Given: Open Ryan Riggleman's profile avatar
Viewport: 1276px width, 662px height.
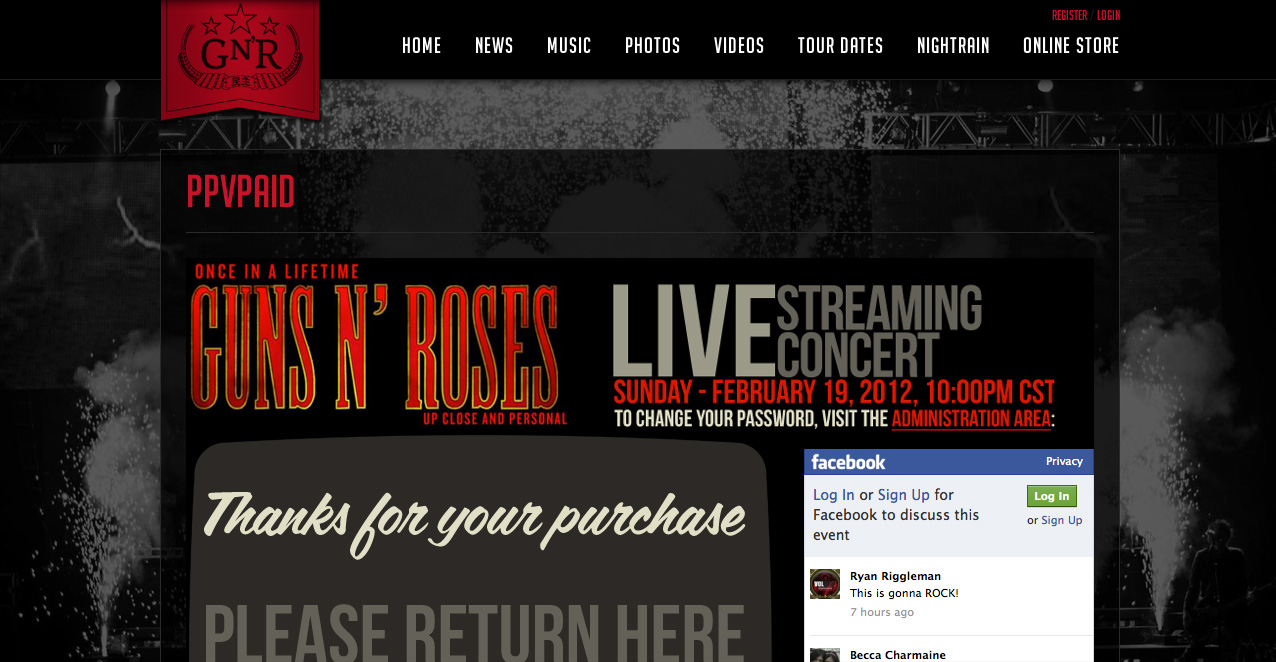Looking at the screenshot, I should 825,584.
